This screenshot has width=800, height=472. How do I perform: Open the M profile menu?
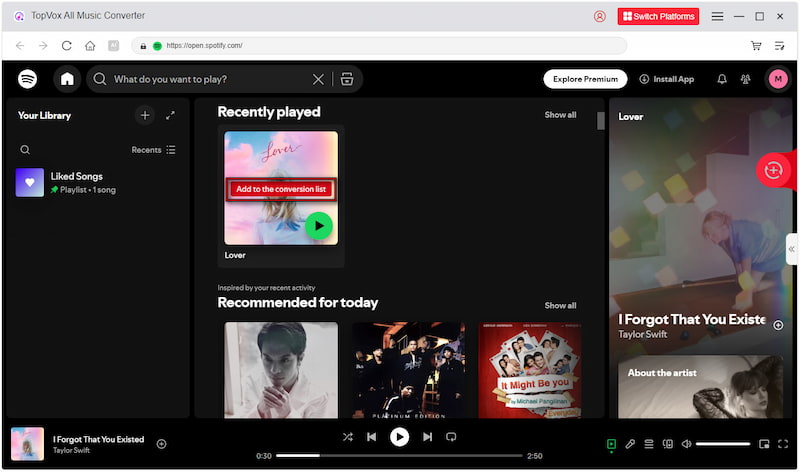[x=778, y=79]
